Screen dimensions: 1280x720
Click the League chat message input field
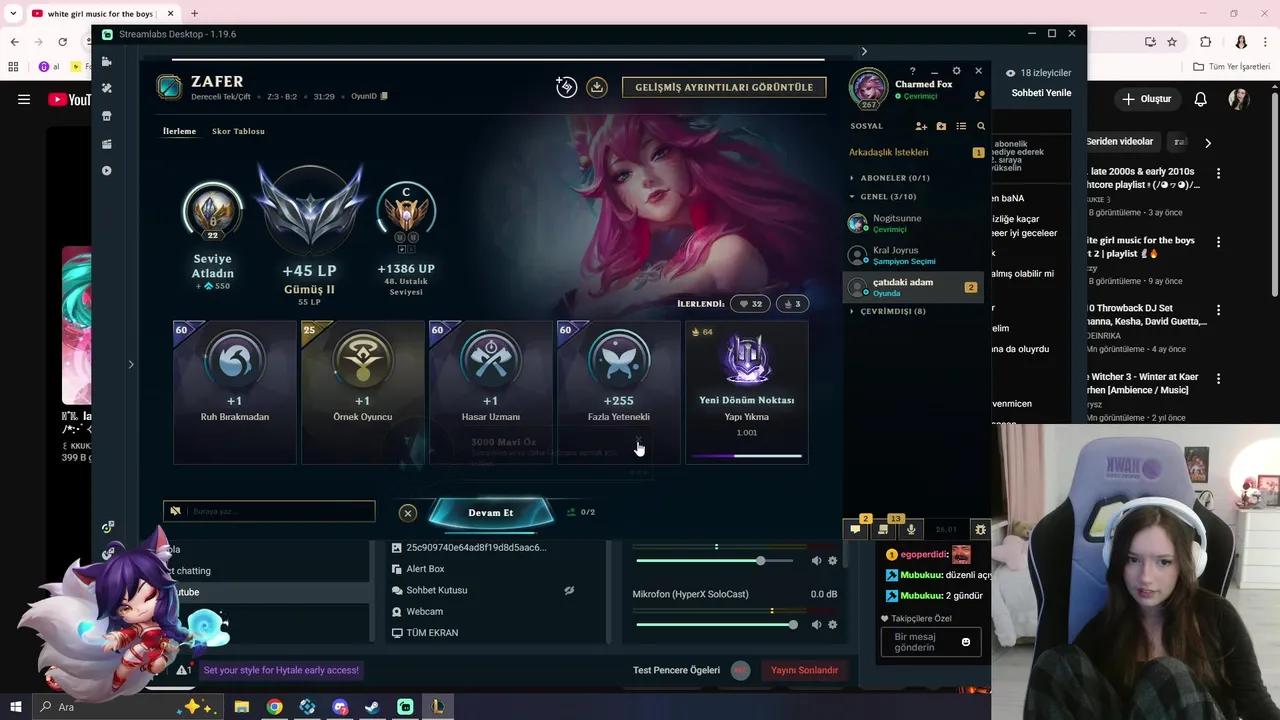tap(269, 511)
